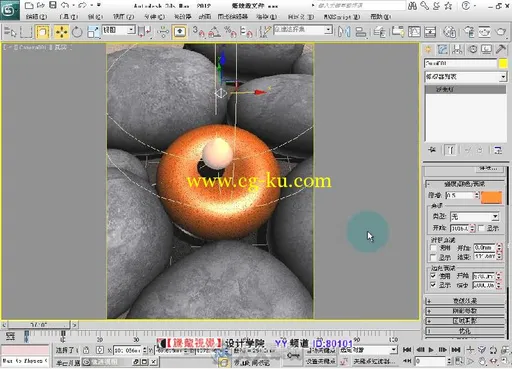This screenshot has height=369, width=512.
Task: Click the Render teapot icon
Action: (500, 32)
